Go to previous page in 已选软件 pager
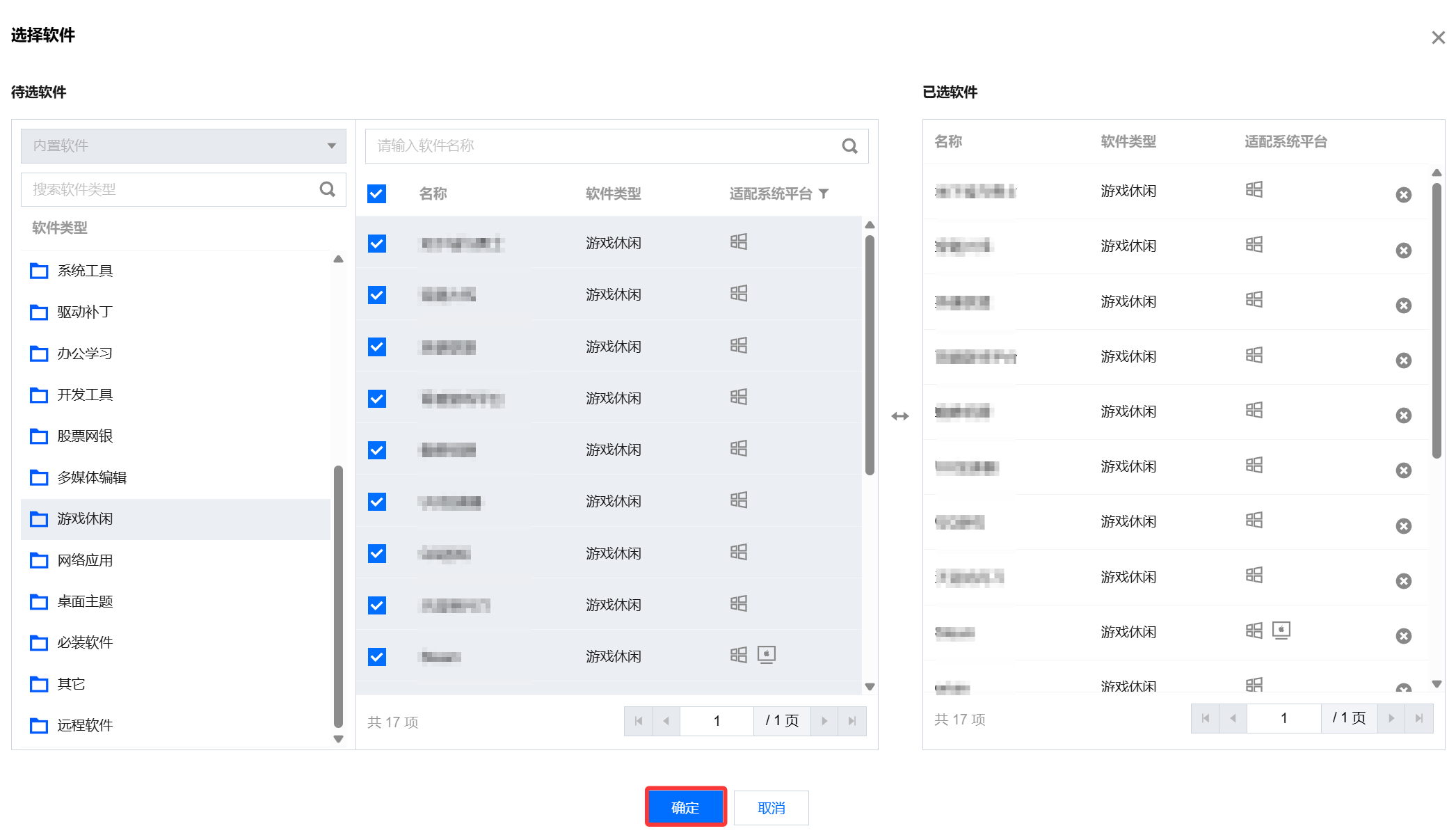This screenshot has width=1456, height=833. (1233, 718)
